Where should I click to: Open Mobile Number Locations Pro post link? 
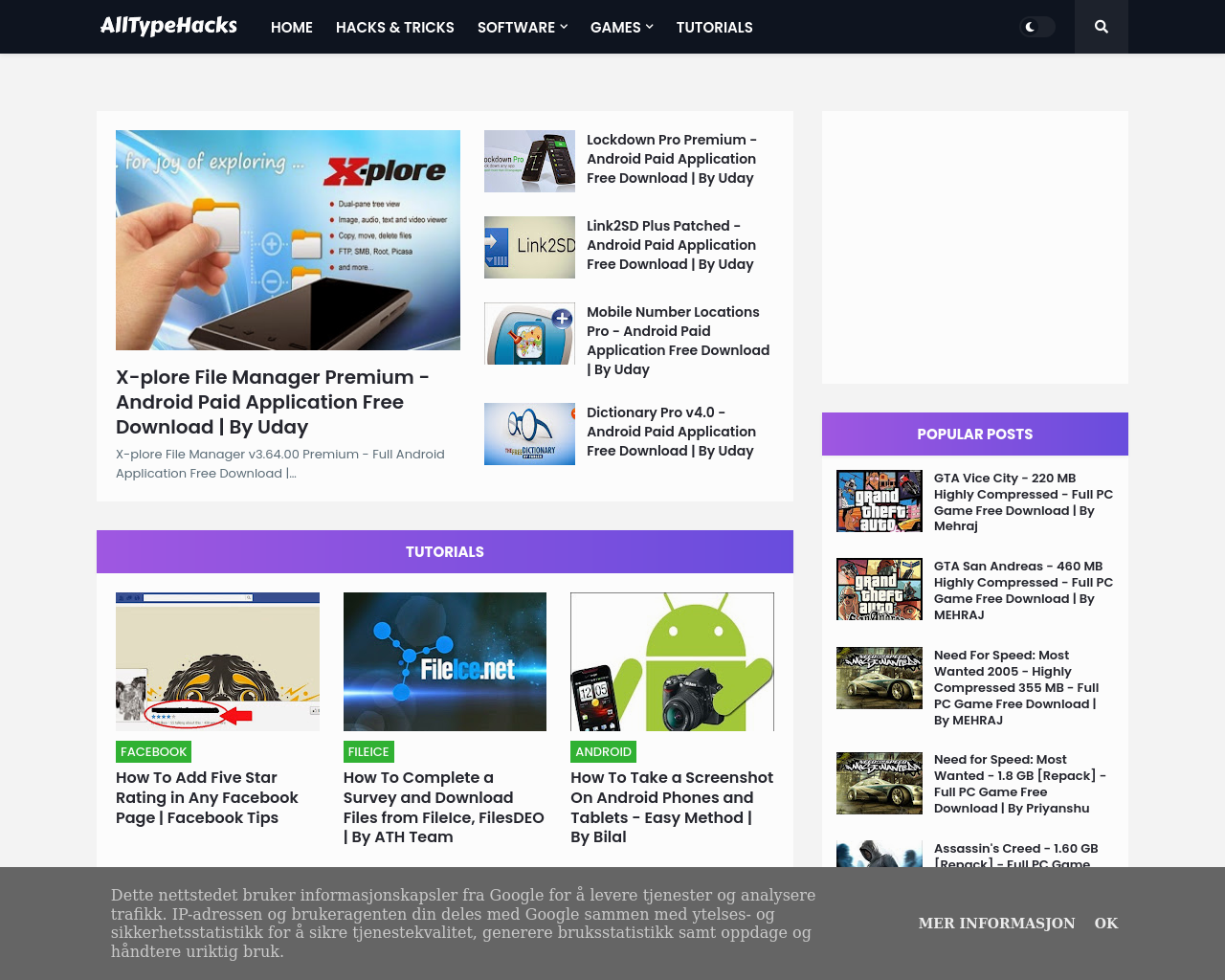click(x=679, y=341)
